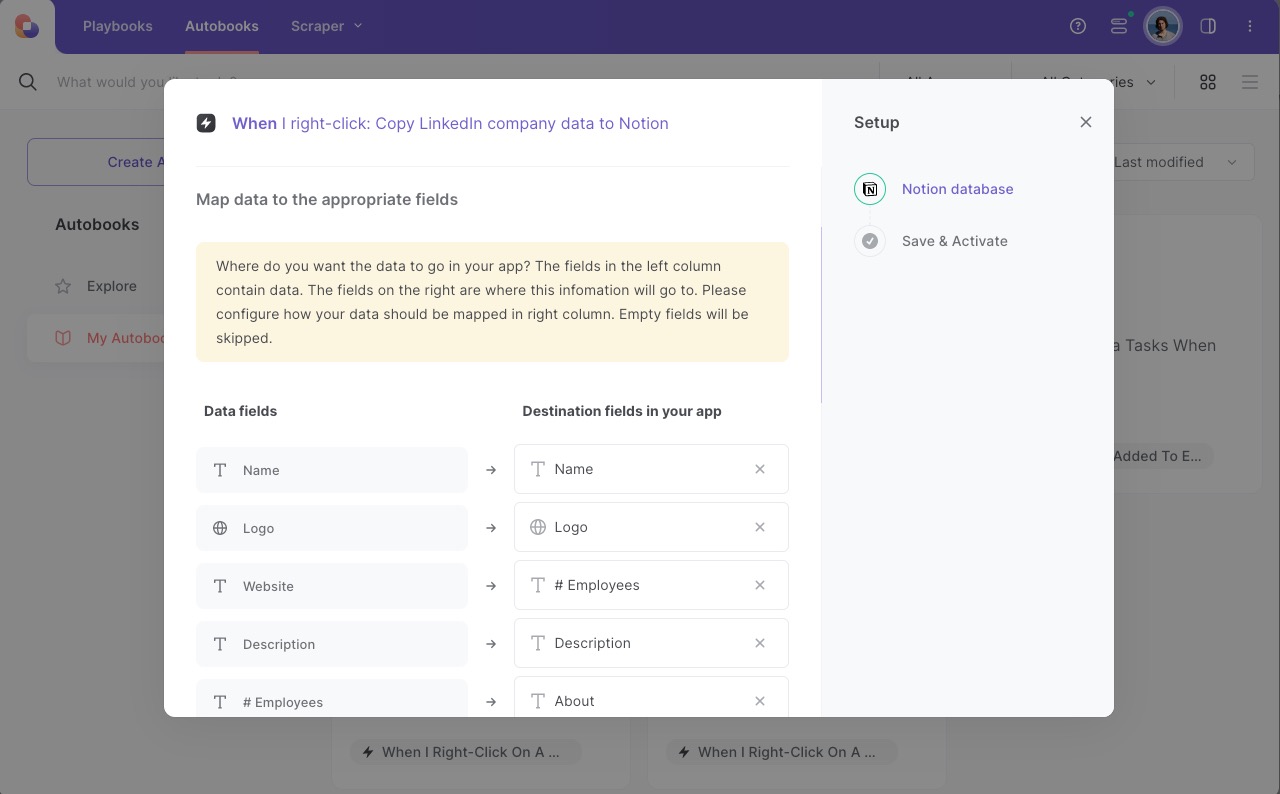The image size is (1280, 794).
Task: Select the Save & Activate step circle
Action: click(x=870, y=241)
